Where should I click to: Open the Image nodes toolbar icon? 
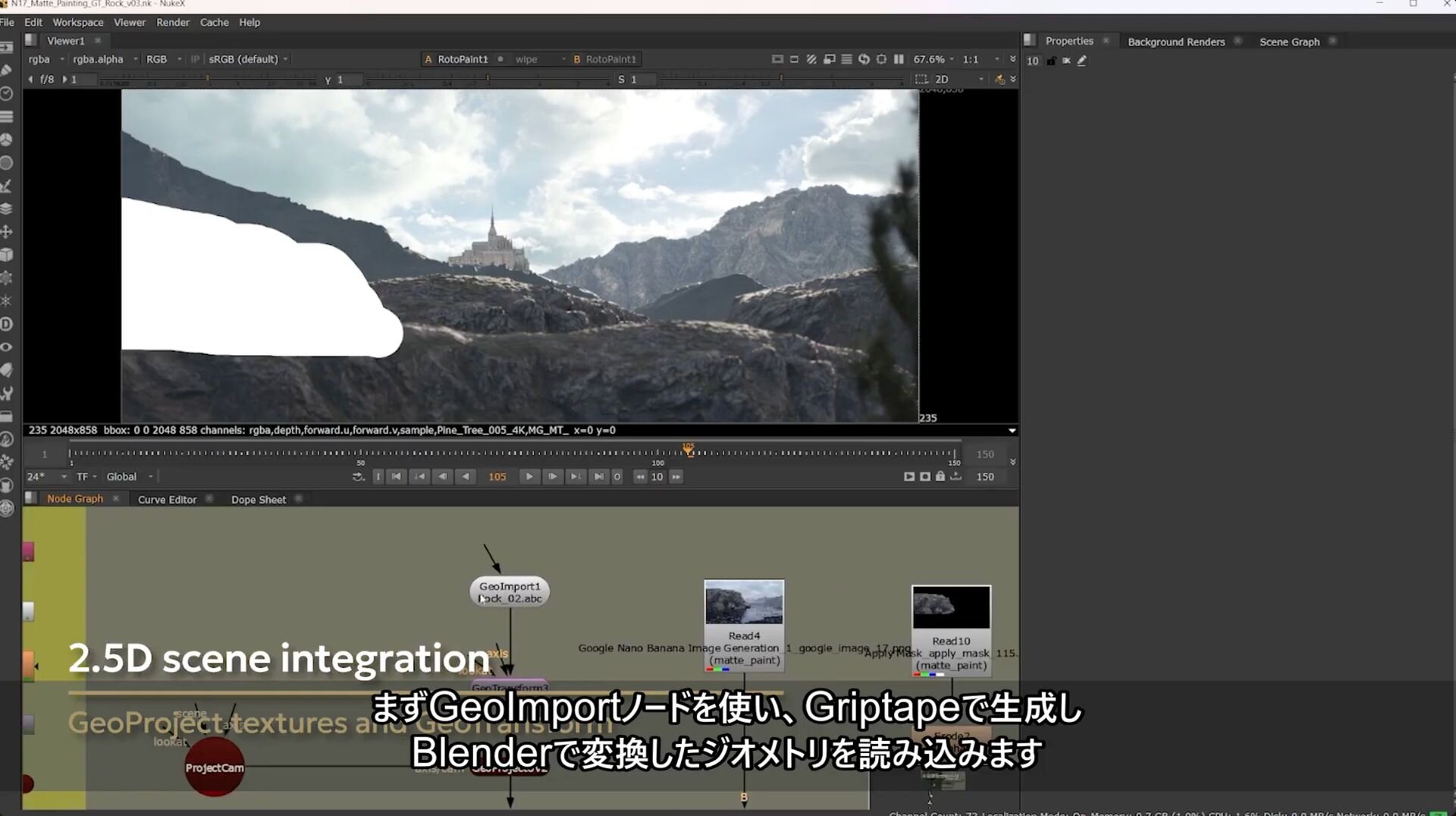click(7, 47)
